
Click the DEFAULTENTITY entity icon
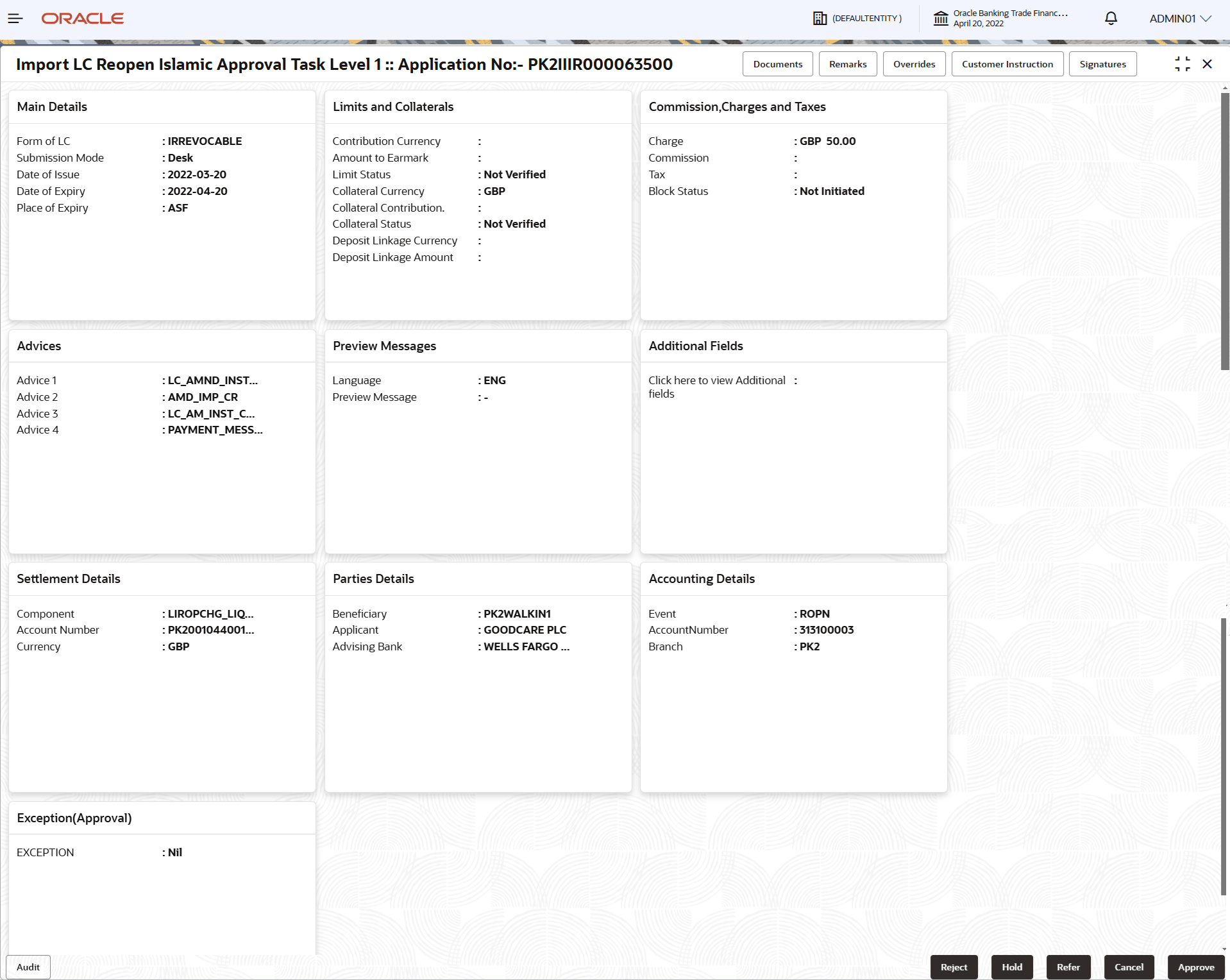tap(821, 18)
